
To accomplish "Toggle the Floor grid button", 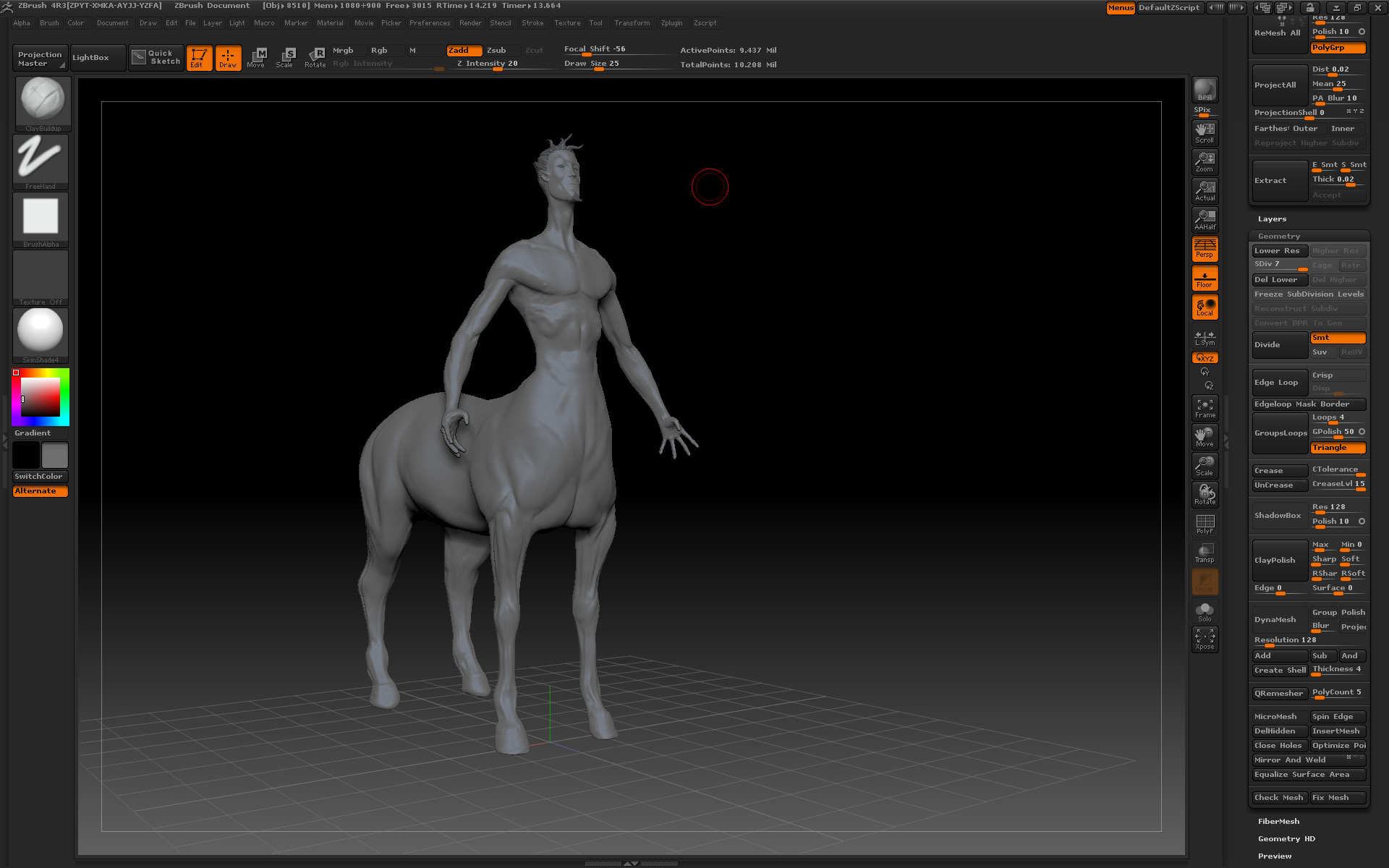I will pyautogui.click(x=1205, y=278).
